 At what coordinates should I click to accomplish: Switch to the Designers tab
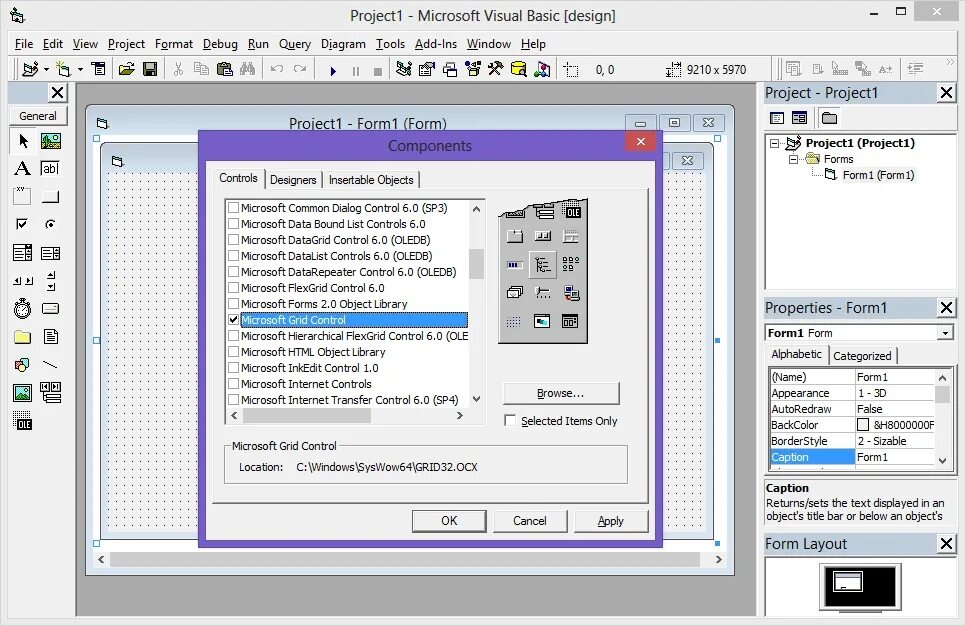pos(293,180)
